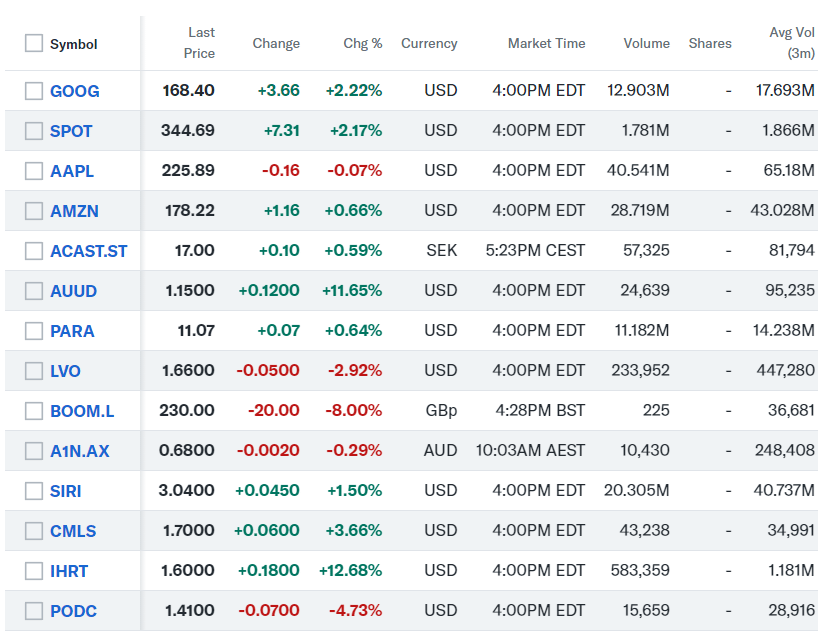
Task: Mark the IHRT row checkbox
Action: coord(34,571)
